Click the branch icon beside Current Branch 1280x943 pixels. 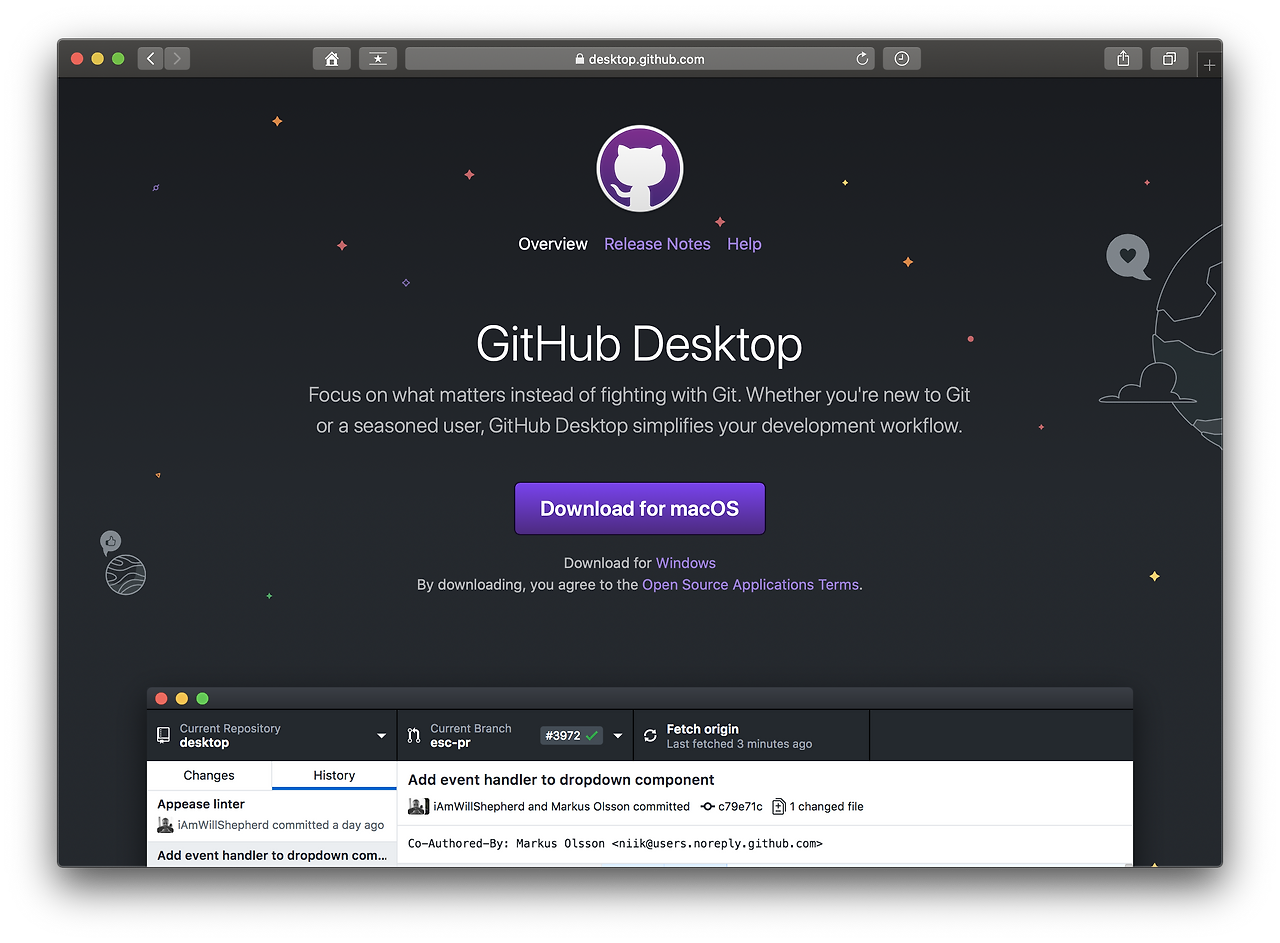[x=414, y=736]
